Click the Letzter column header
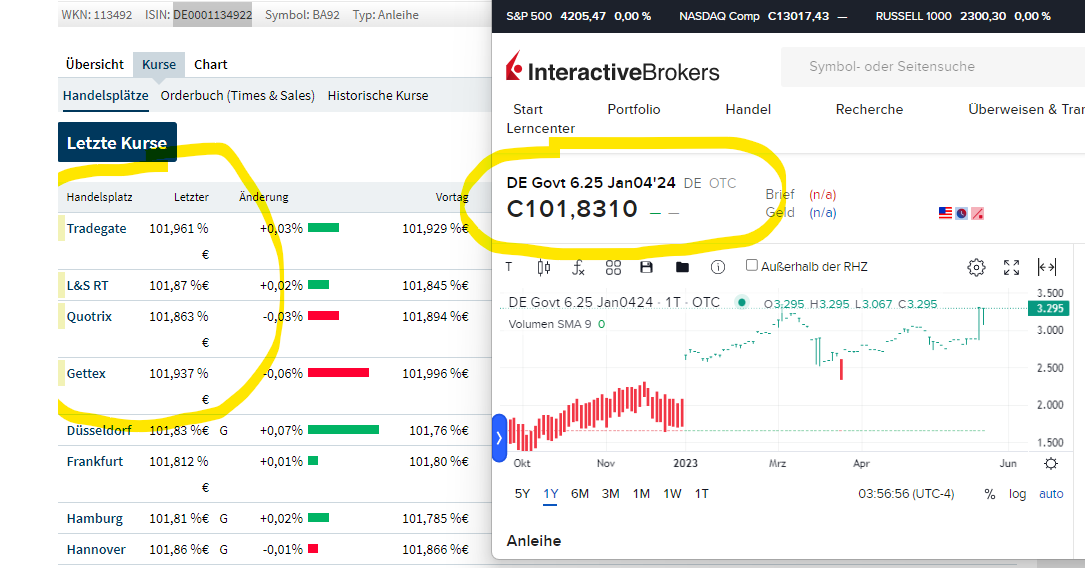 pyautogui.click(x=191, y=197)
